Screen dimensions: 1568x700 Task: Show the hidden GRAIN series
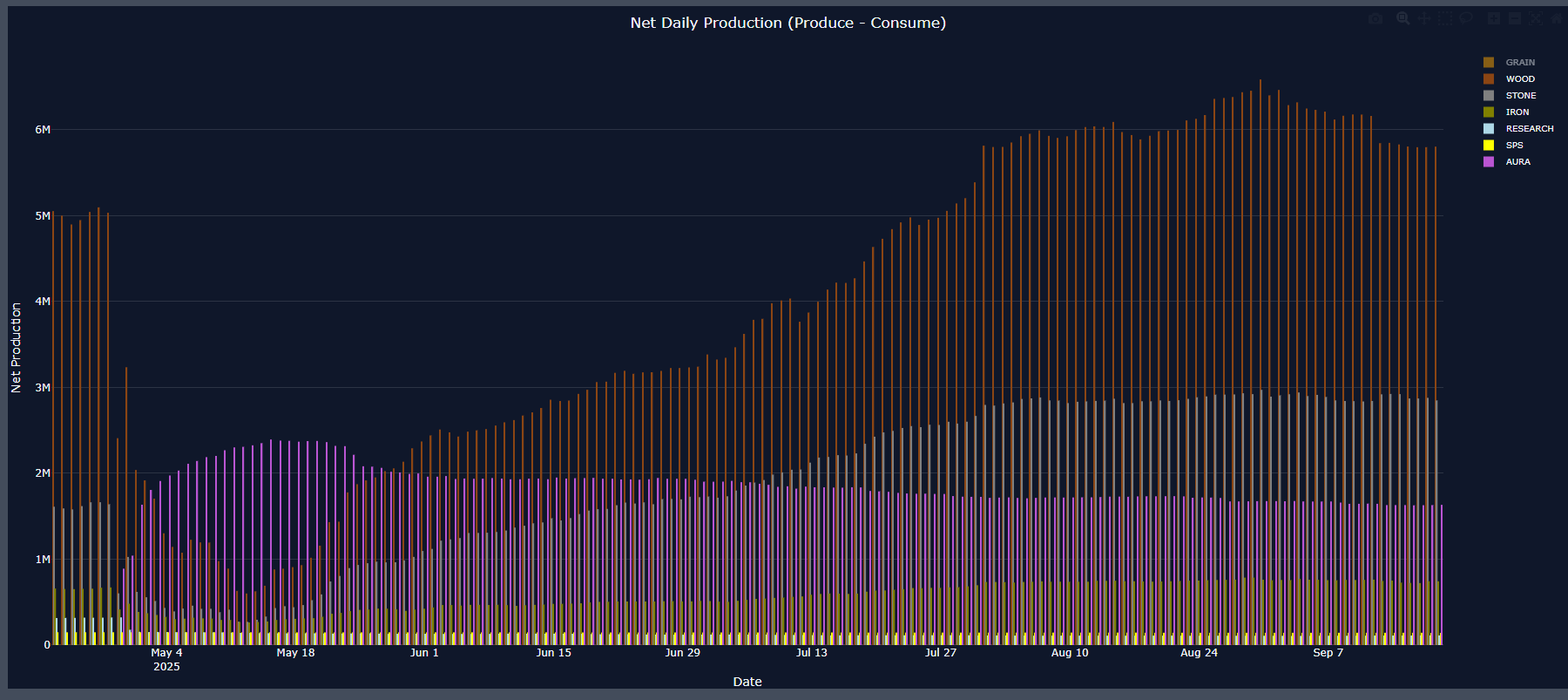click(1520, 63)
